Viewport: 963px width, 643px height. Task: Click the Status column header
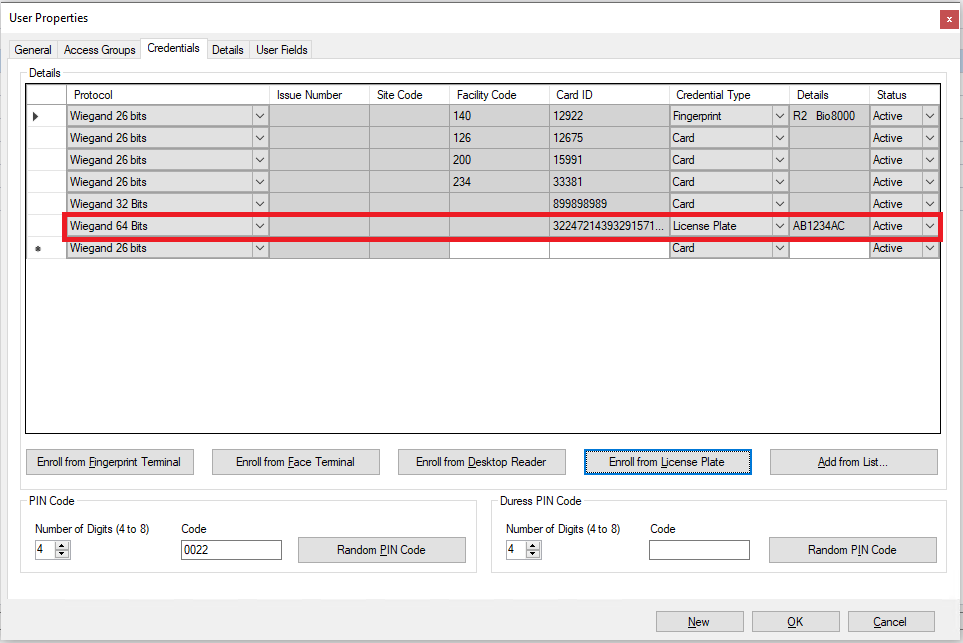click(x=905, y=95)
